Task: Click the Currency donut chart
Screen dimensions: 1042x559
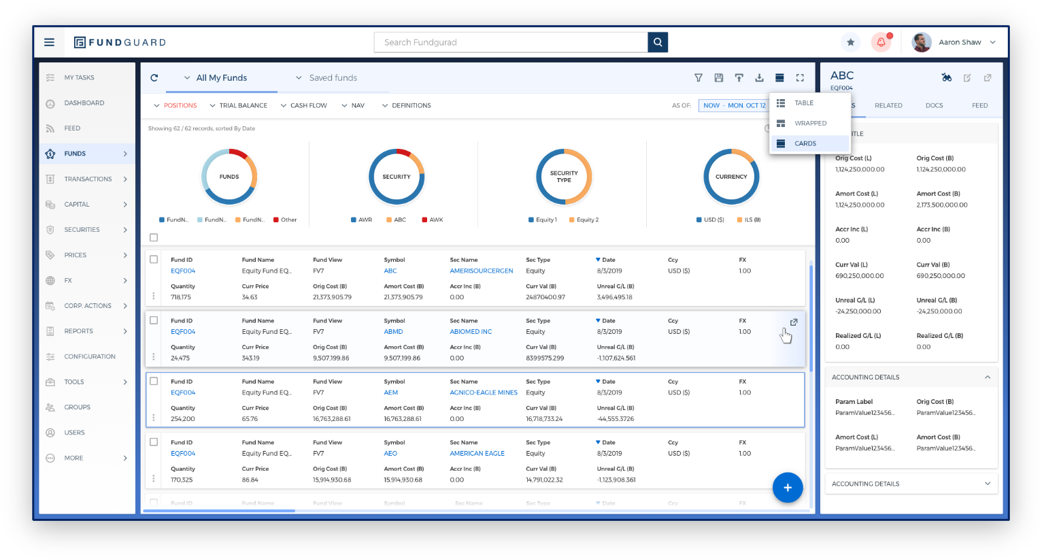Action: (x=731, y=177)
